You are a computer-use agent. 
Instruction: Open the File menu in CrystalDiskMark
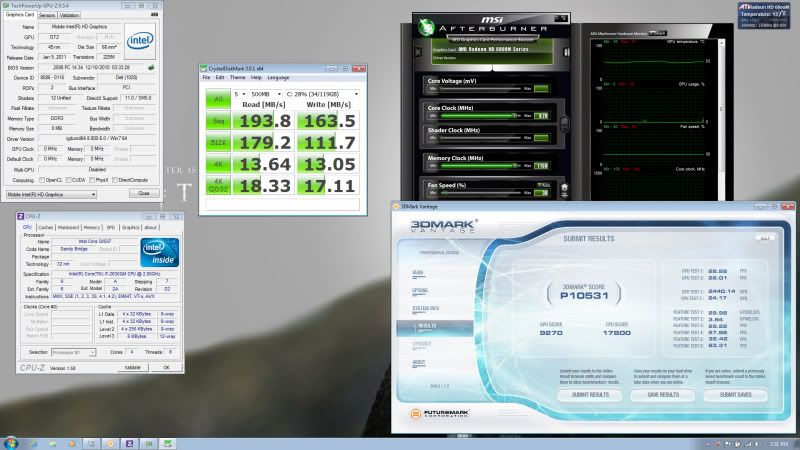pos(206,78)
